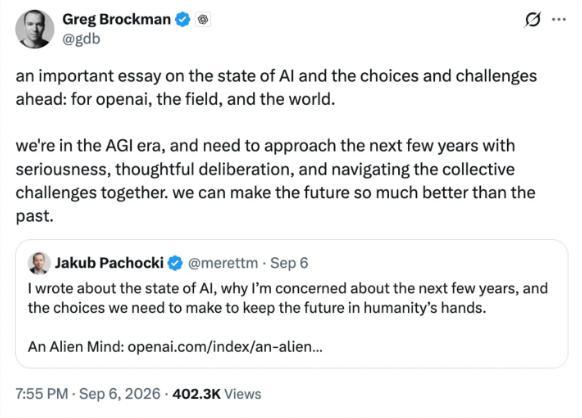Click the 'we're in the AGI era' paragraph

point(275,181)
